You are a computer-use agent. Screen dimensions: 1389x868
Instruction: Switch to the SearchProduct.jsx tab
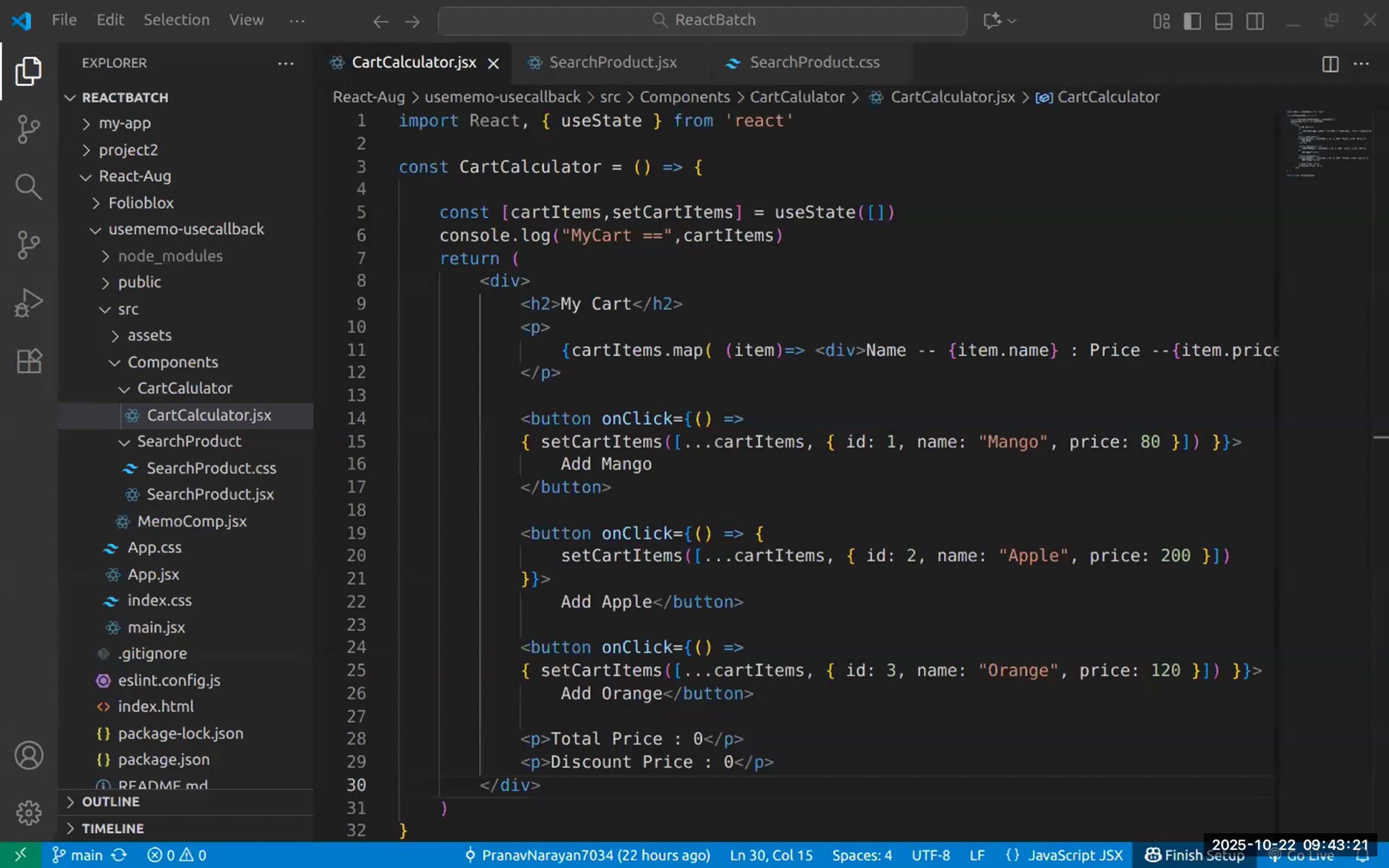pyautogui.click(x=612, y=62)
